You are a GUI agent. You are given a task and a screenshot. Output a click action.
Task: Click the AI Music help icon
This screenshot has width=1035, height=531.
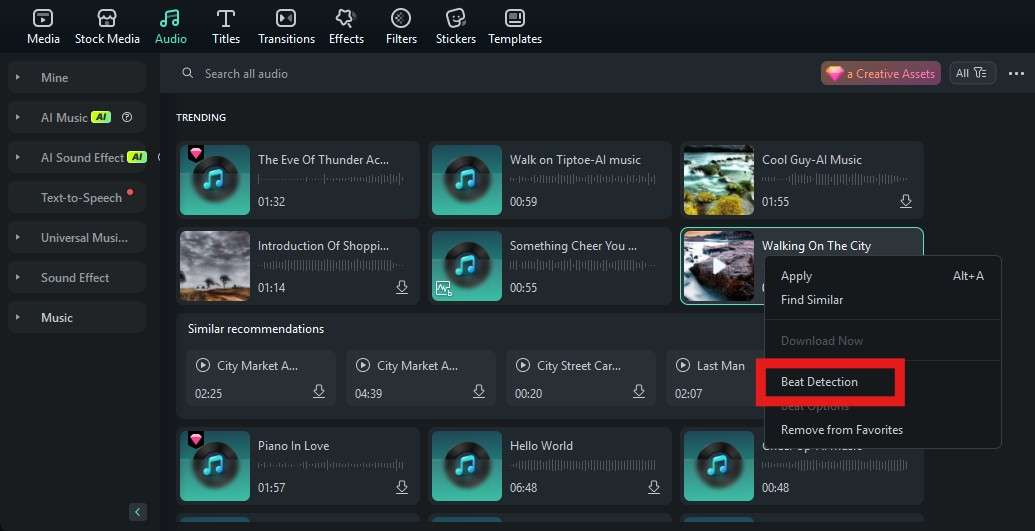click(x=127, y=117)
